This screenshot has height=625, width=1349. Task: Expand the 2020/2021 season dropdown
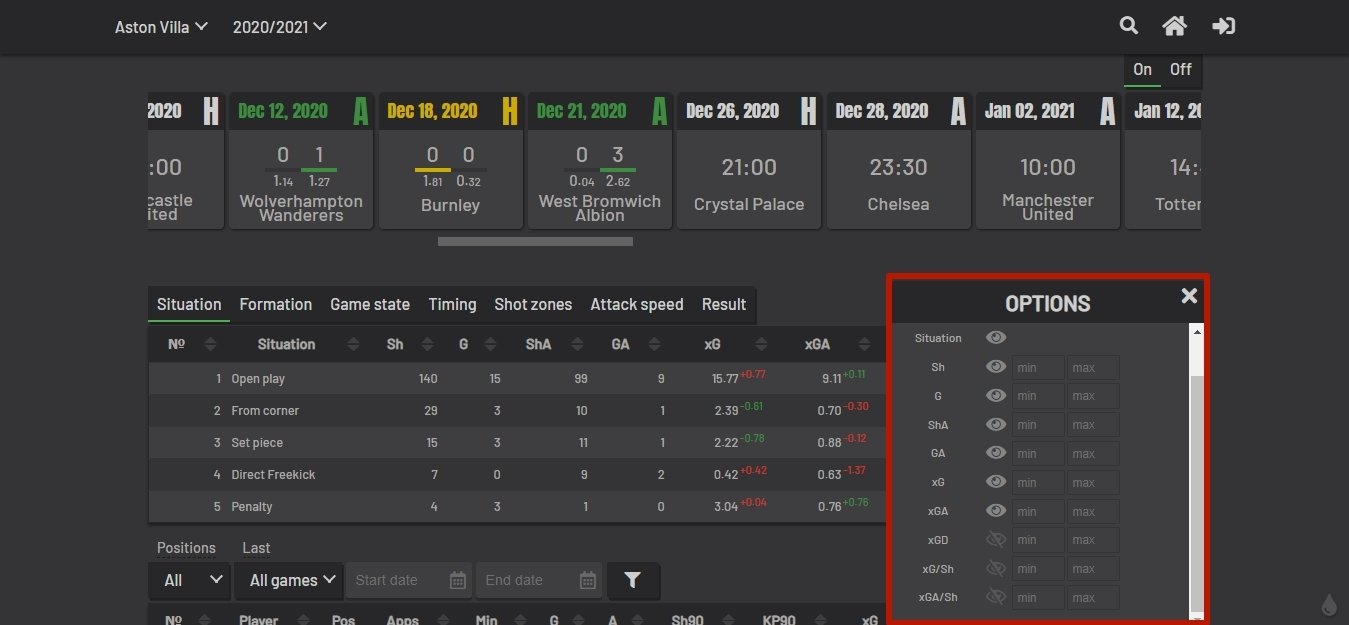point(279,27)
